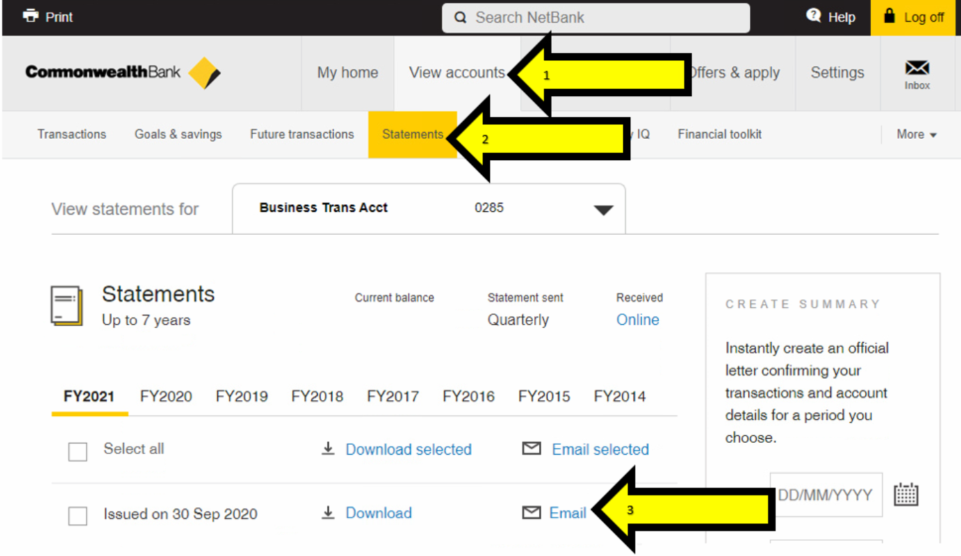Click the Download selected arrow icon
Image resolution: width=961 pixels, height=556 pixels.
[x=328, y=449]
